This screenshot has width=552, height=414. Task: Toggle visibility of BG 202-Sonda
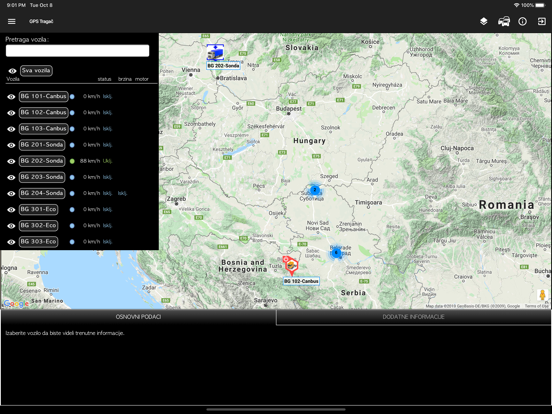[11, 161]
